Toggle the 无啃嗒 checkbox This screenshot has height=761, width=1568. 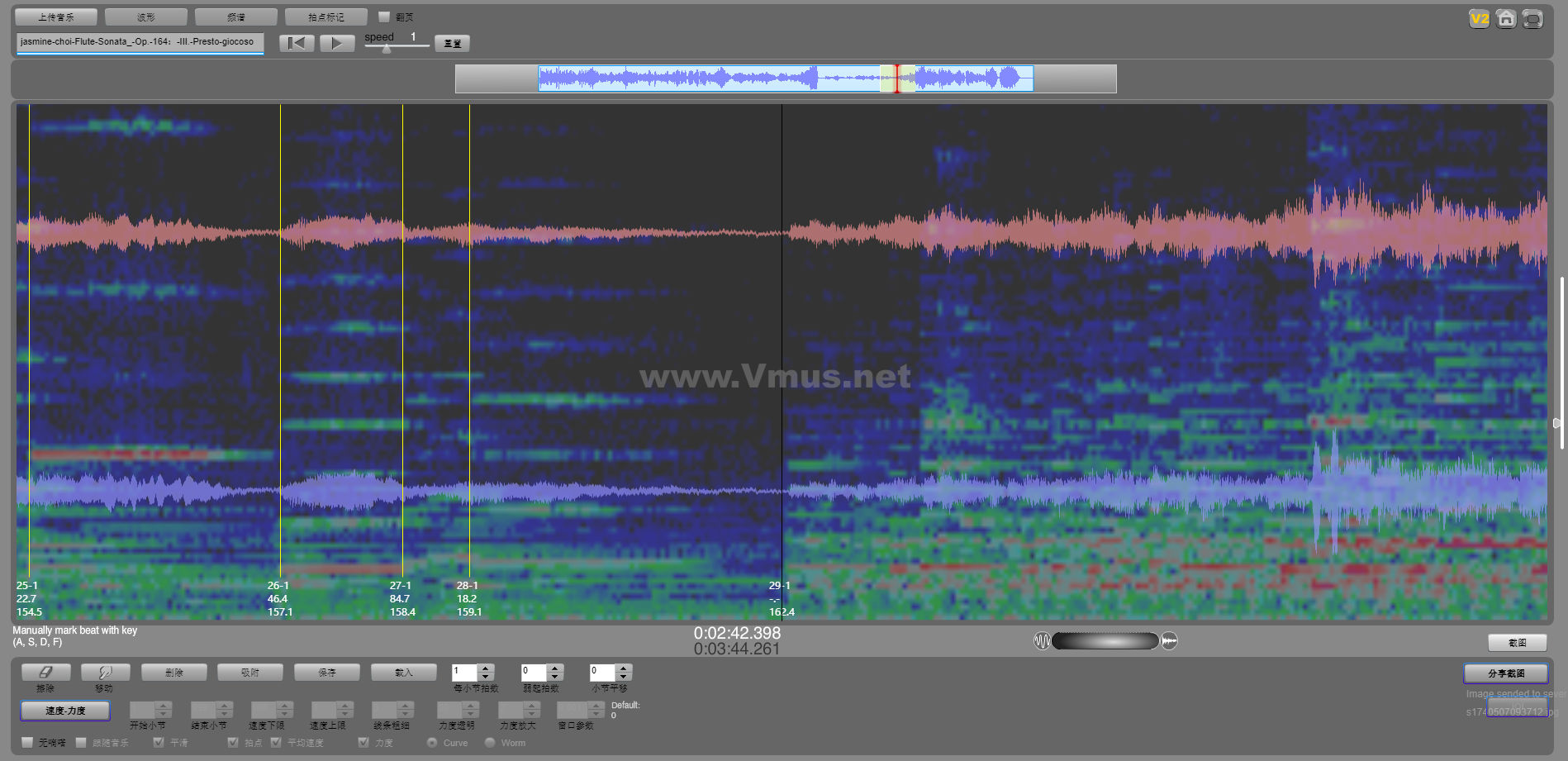coord(28,743)
